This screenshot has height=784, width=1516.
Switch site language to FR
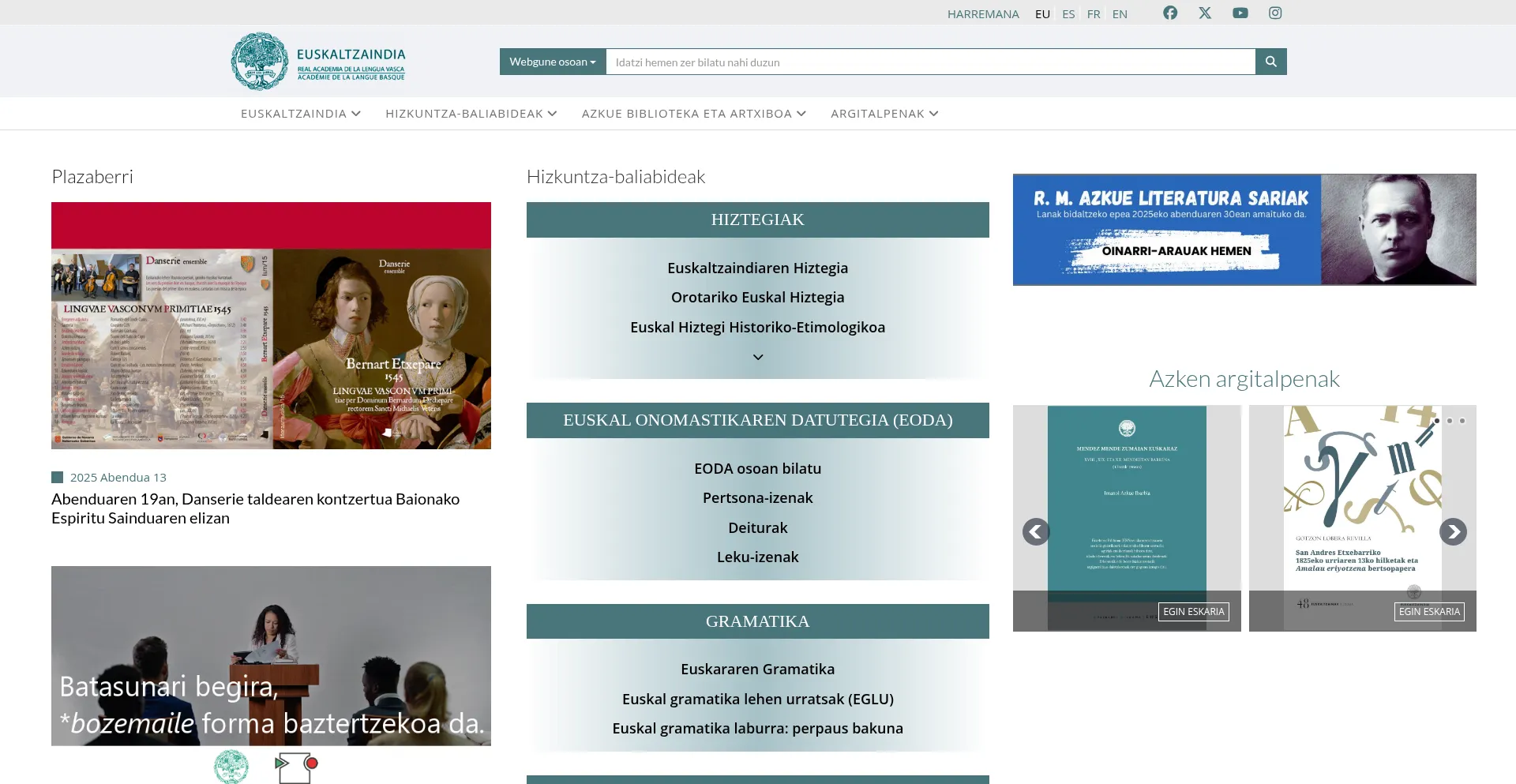[x=1094, y=14]
